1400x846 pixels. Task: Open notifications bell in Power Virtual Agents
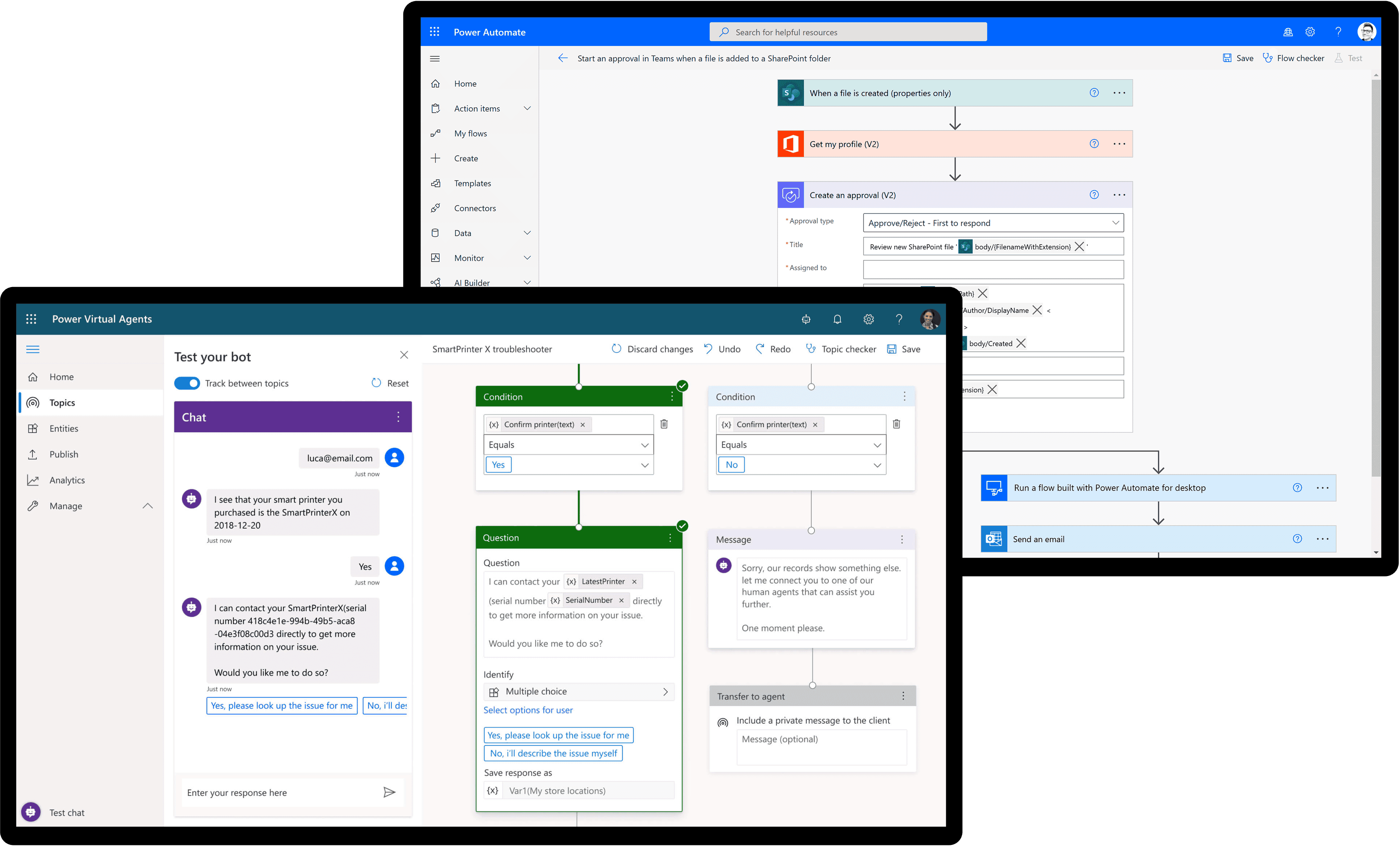[x=838, y=319]
